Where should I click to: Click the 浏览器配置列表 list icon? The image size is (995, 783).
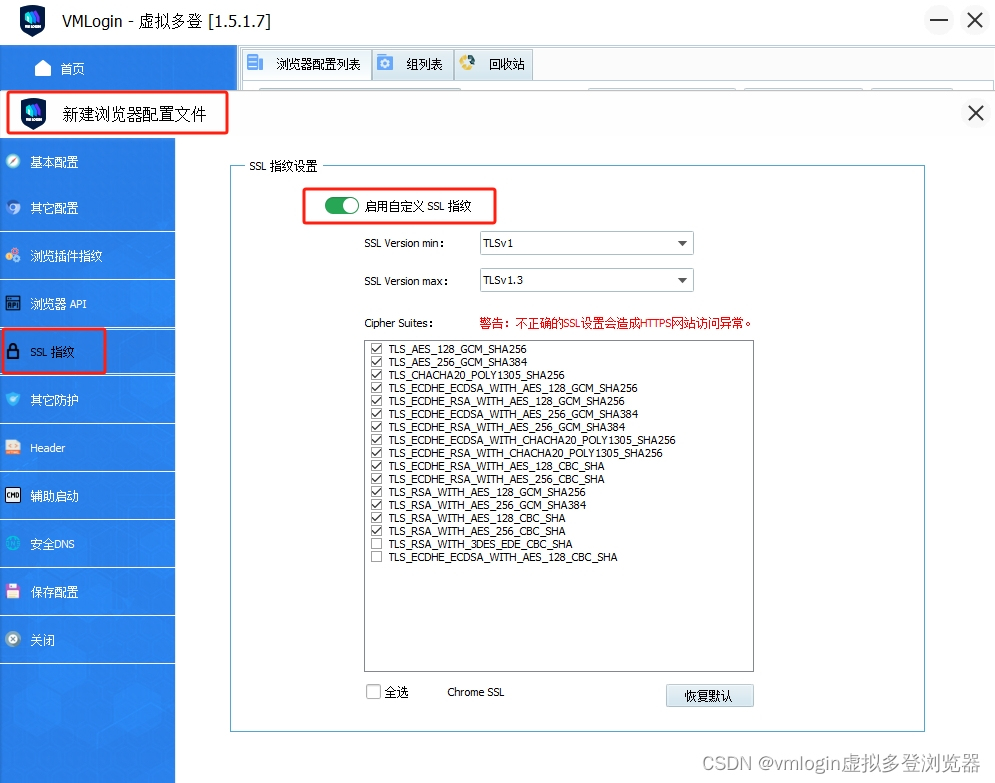pos(255,63)
